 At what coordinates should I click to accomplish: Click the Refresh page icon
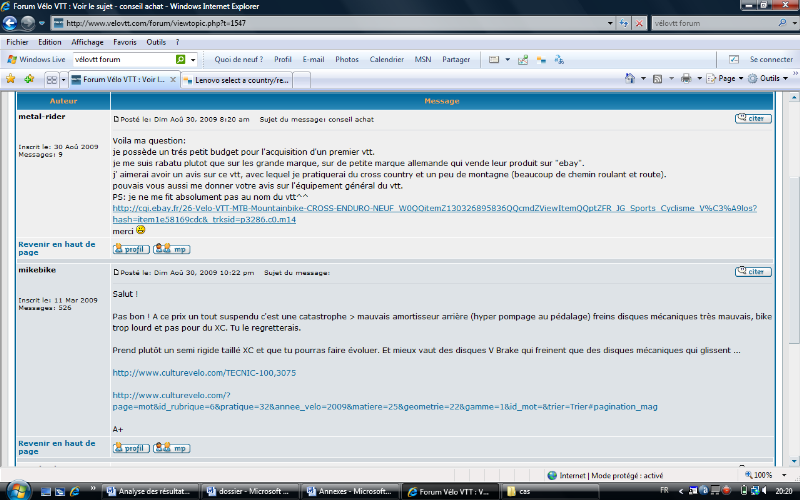pos(624,23)
